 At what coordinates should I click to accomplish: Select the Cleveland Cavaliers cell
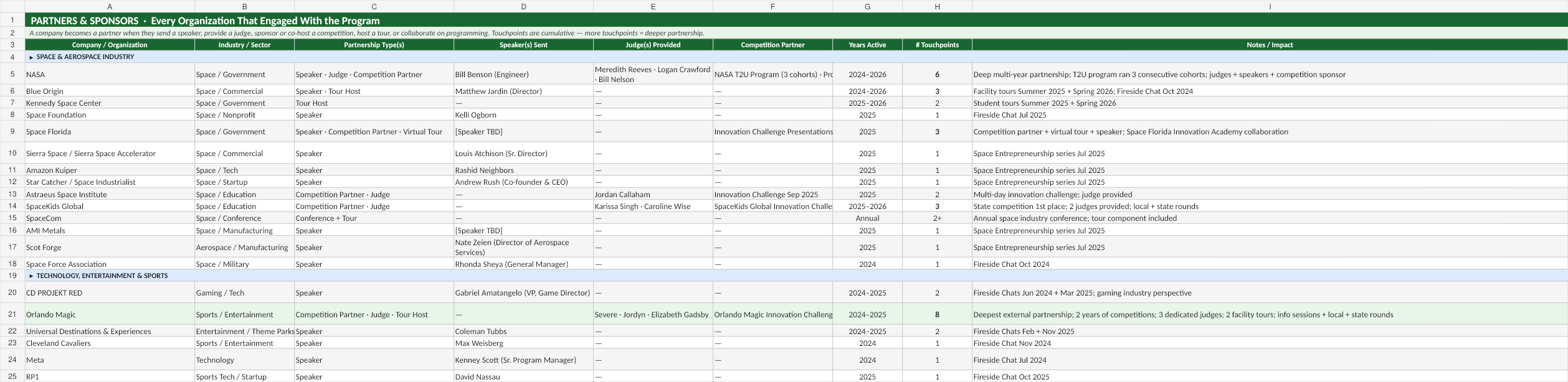[110, 343]
